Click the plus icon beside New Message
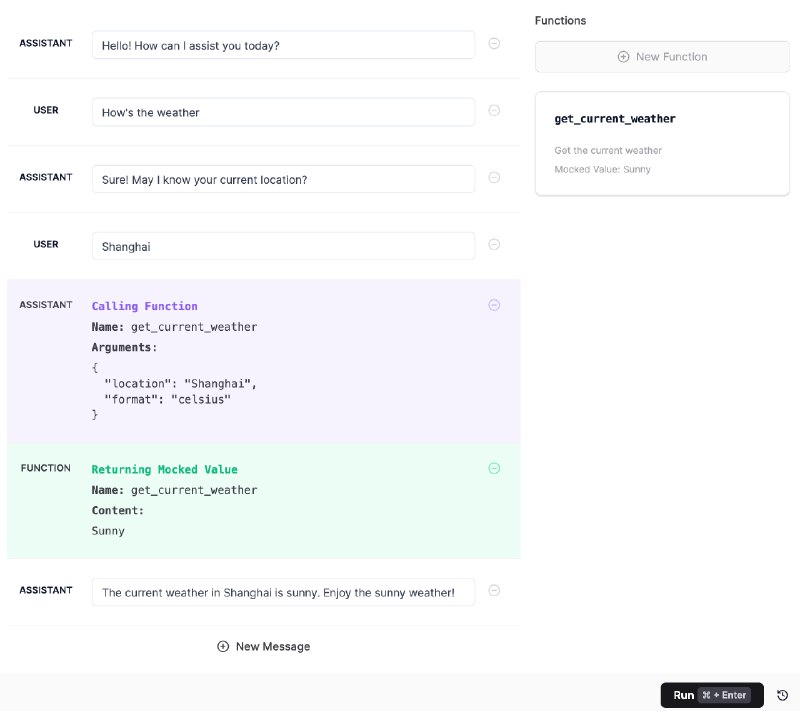 coord(223,647)
